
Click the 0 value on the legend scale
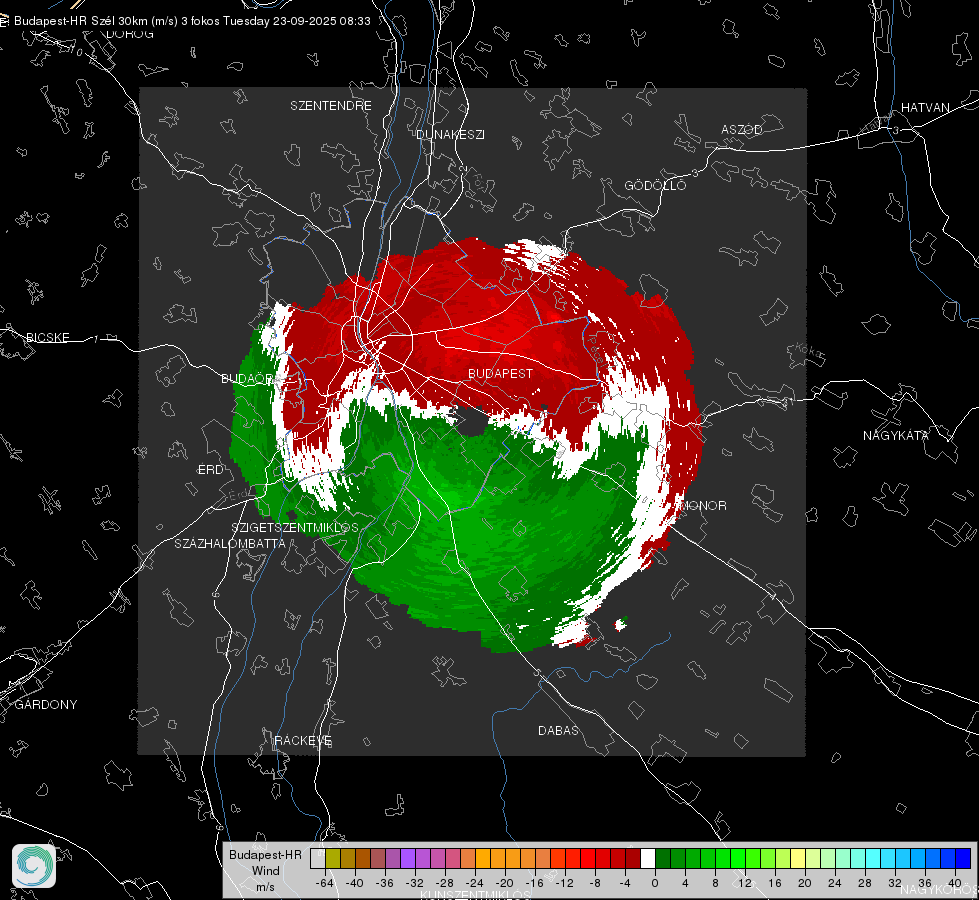click(x=655, y=883)
